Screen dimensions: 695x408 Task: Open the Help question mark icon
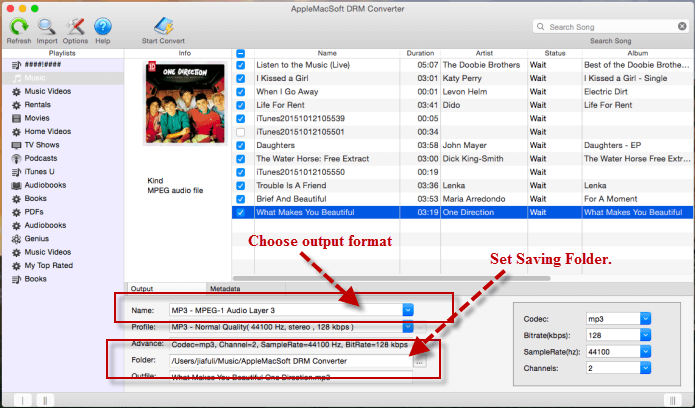pyautogui.click(x=102, y=27)
